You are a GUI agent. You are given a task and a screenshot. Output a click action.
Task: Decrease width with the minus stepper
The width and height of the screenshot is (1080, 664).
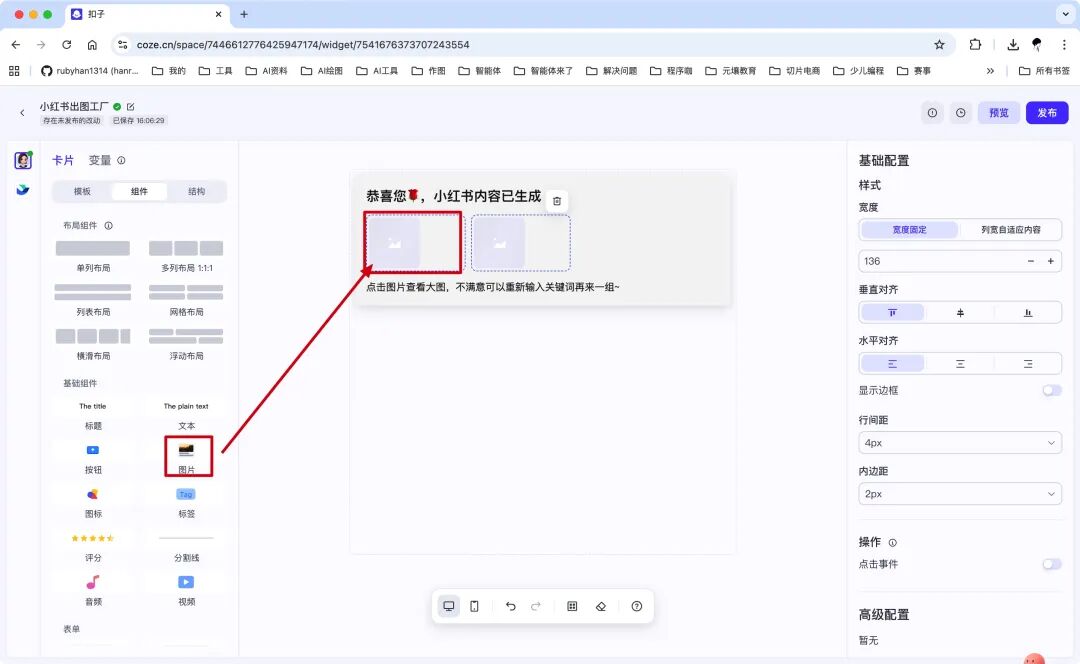[1030, 261]
